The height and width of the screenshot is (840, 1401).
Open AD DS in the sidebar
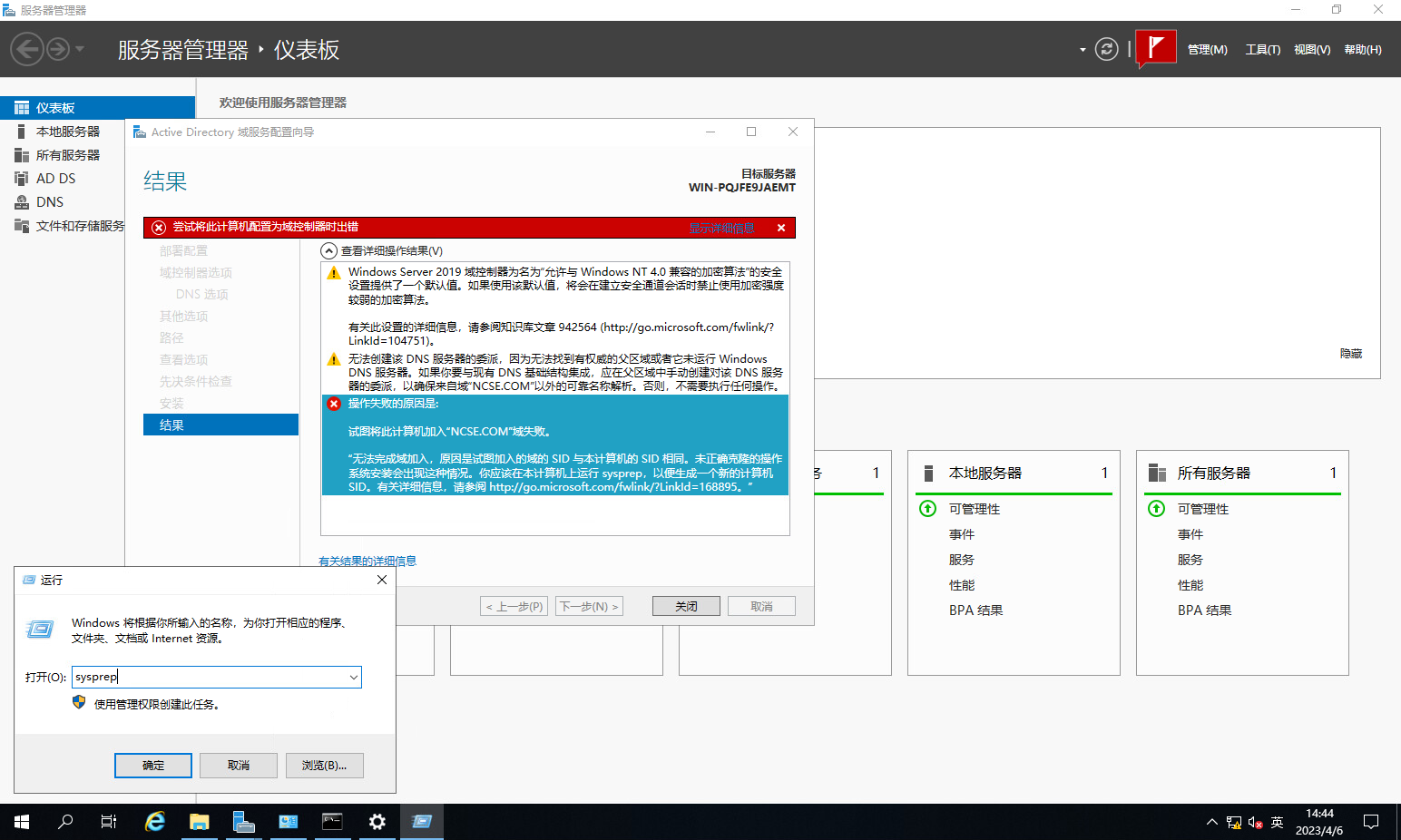(x=55, y=179)
